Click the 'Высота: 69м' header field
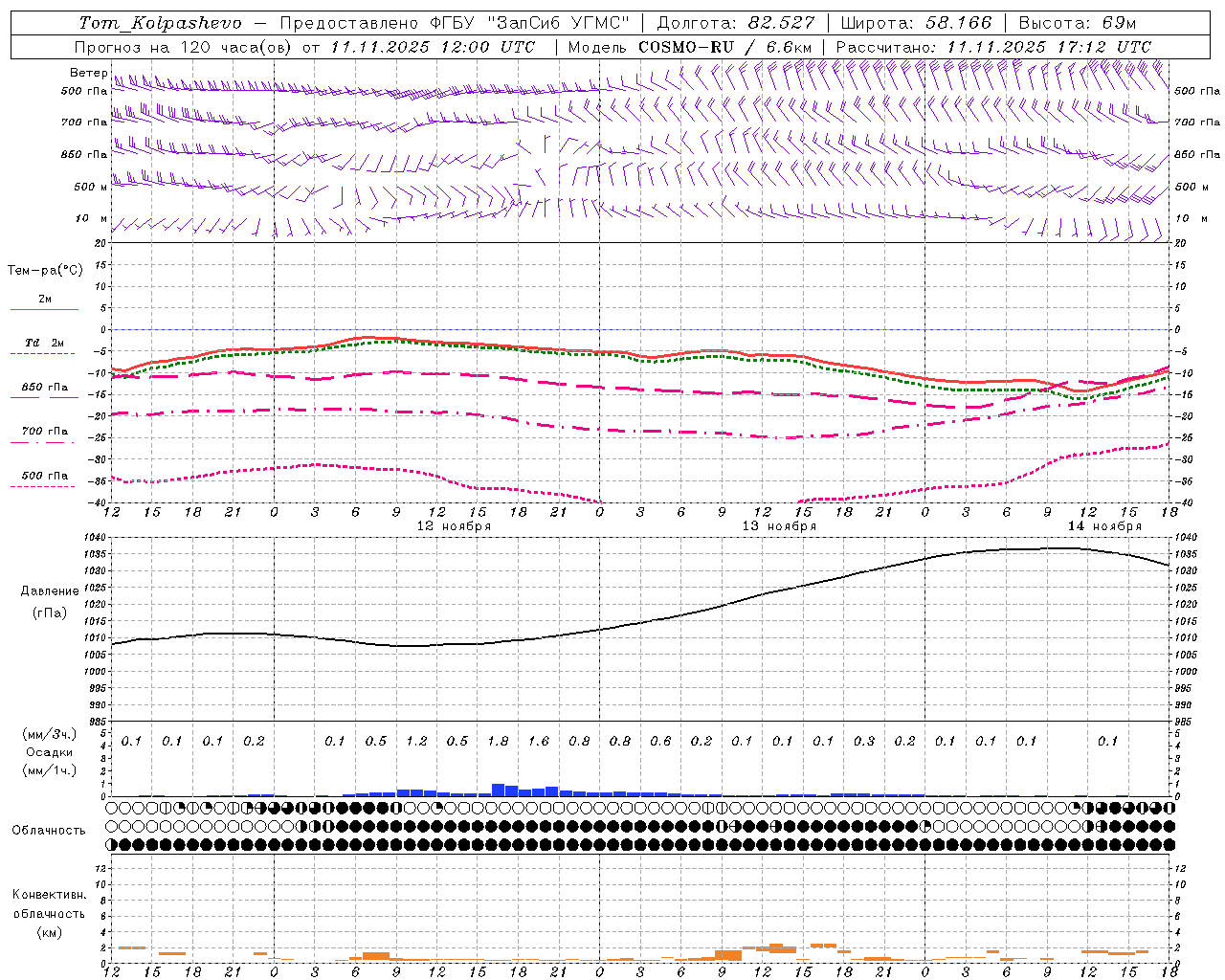 click(1077, 23)
